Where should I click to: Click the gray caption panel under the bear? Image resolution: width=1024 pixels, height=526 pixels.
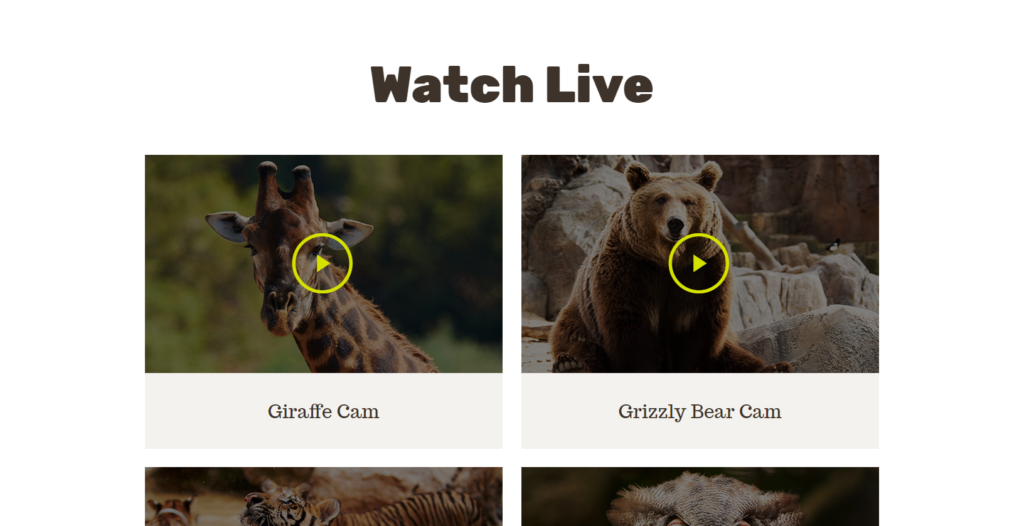(x=700, y=411)
